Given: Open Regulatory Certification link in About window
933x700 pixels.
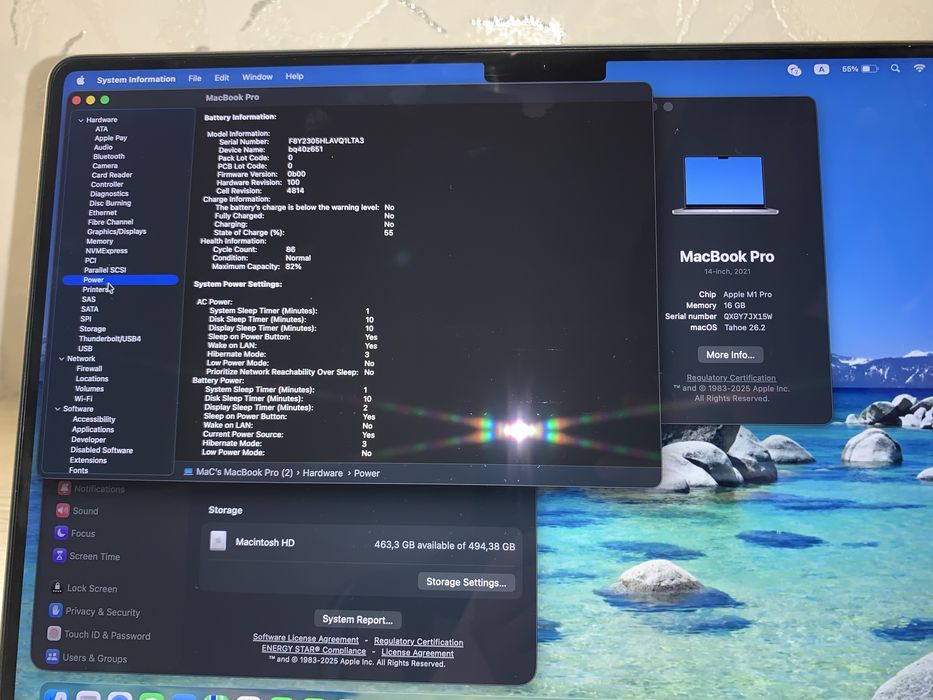Looking at the screenshot, I should [731, 378].
